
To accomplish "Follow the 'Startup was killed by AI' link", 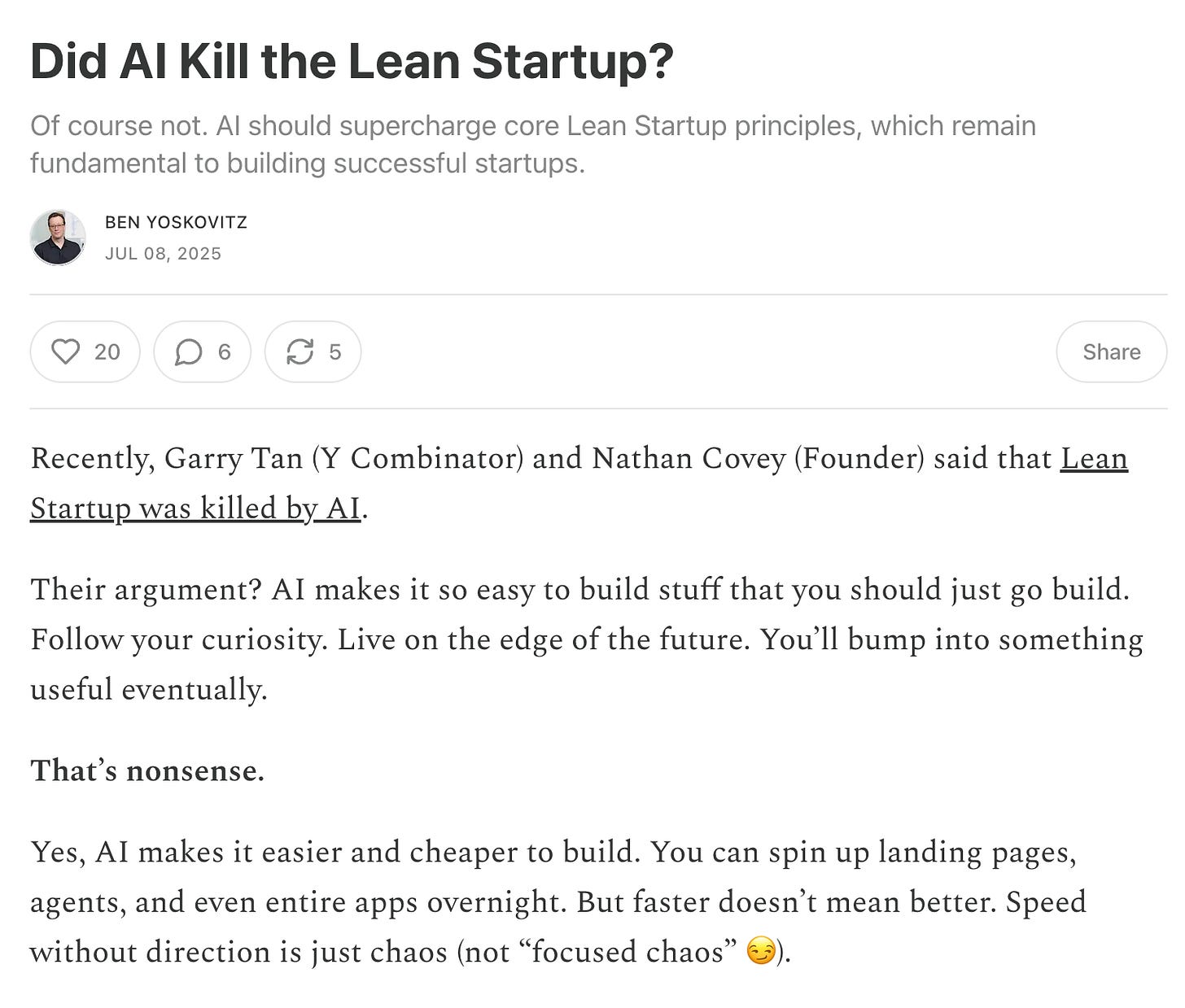I will click(x=195, y=508).
